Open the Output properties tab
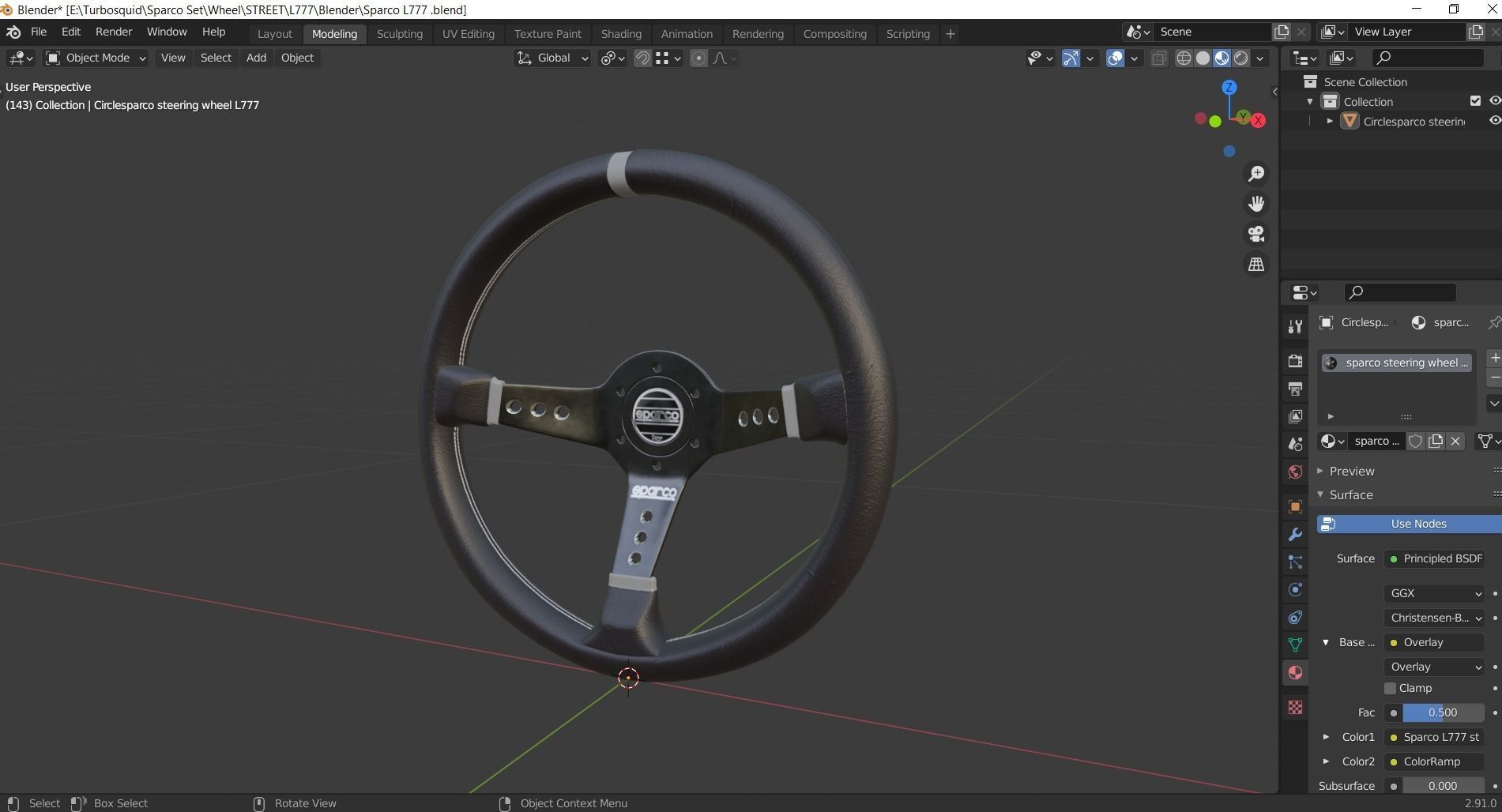 coord(1295,389)
